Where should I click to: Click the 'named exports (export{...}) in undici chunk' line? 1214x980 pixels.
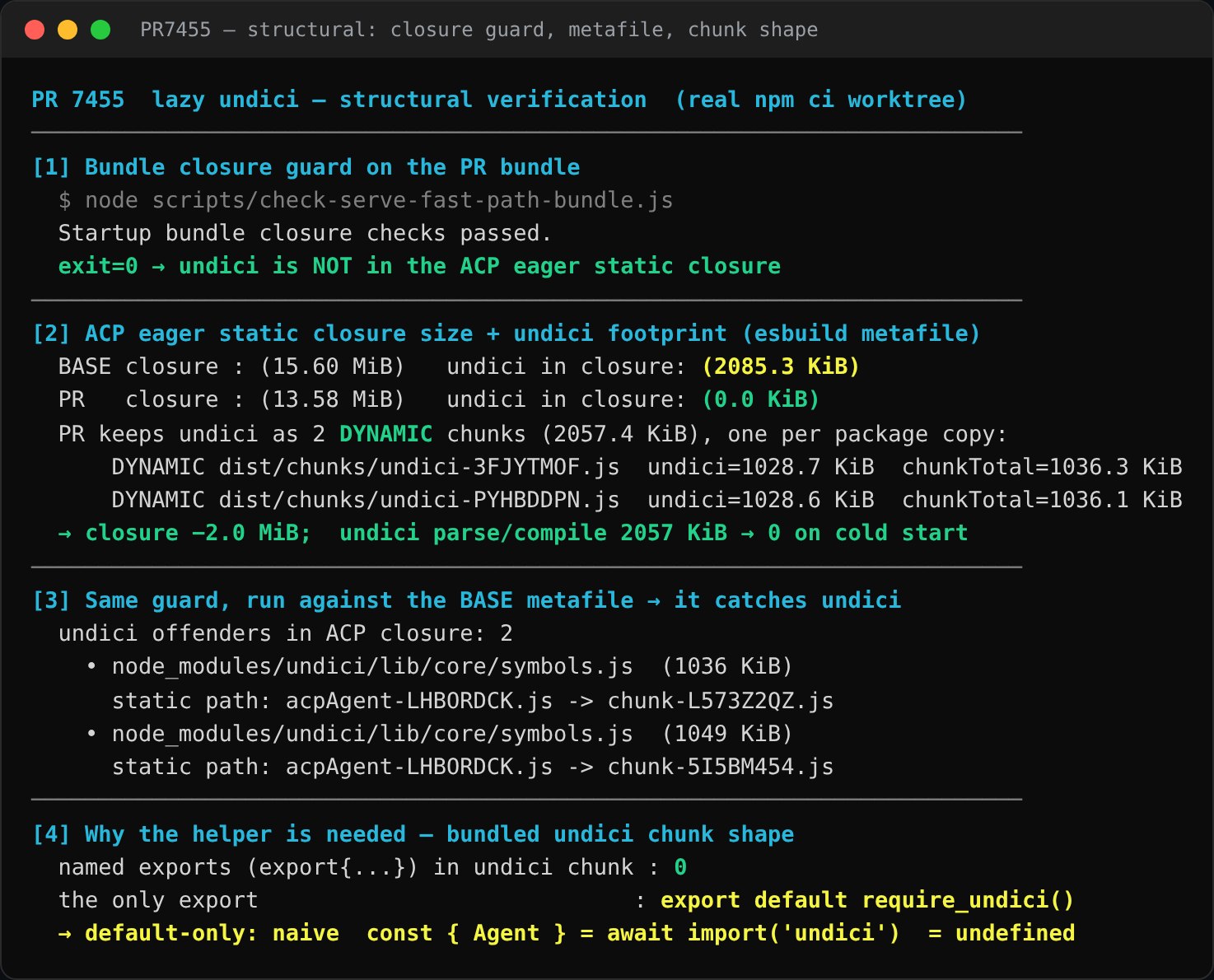tap(372, 867)
